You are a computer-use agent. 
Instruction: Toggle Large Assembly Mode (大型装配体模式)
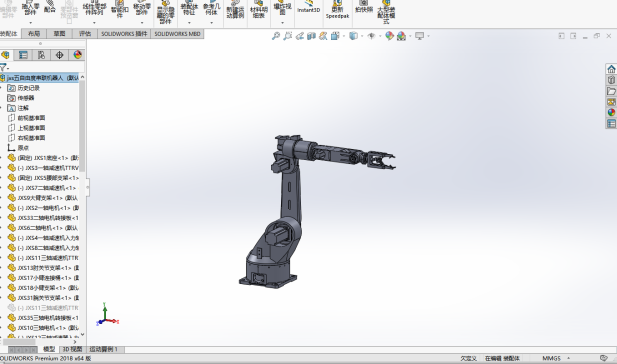point(386,13)
